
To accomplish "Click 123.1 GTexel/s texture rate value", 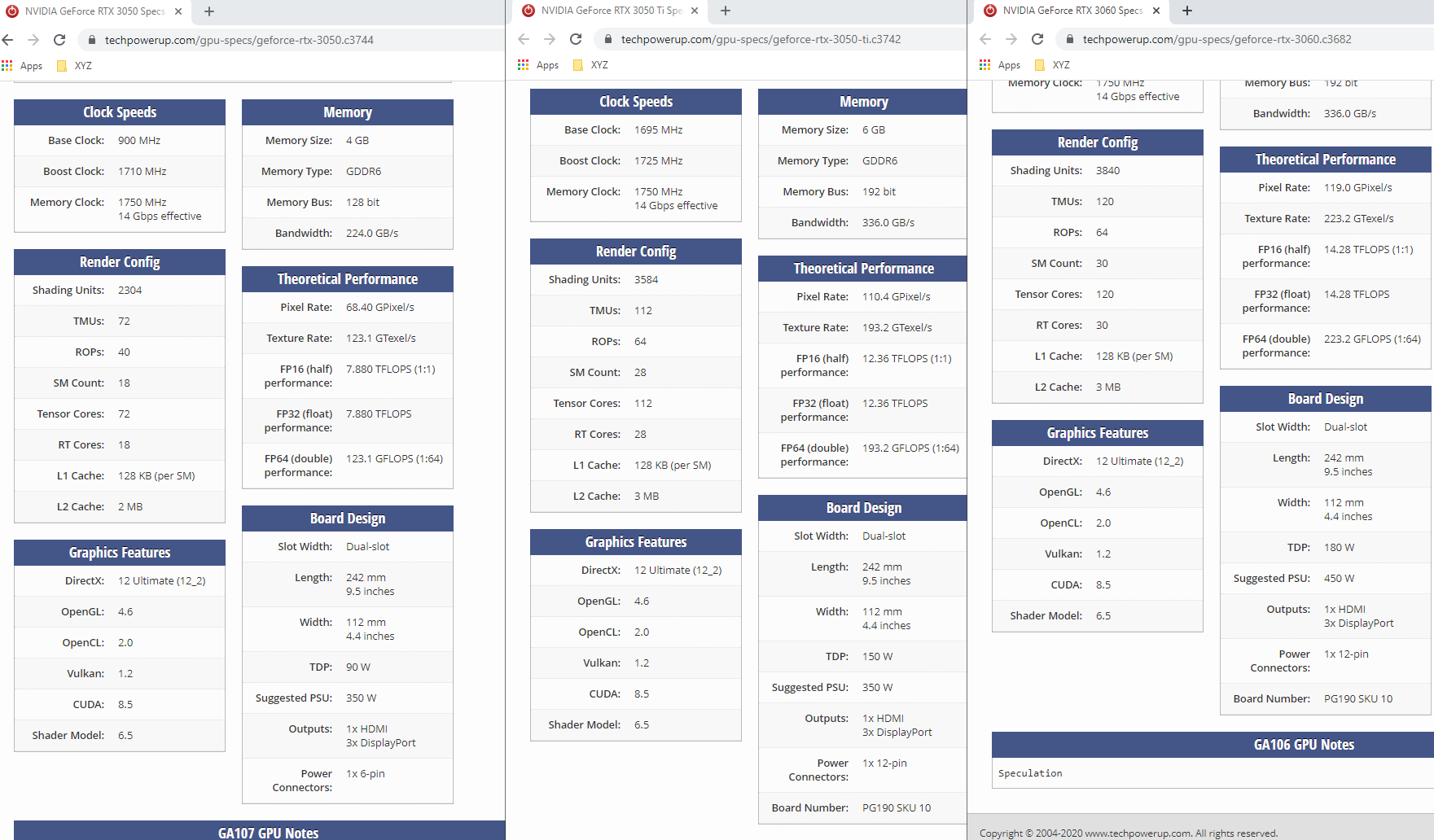I will tap(381, 339).
